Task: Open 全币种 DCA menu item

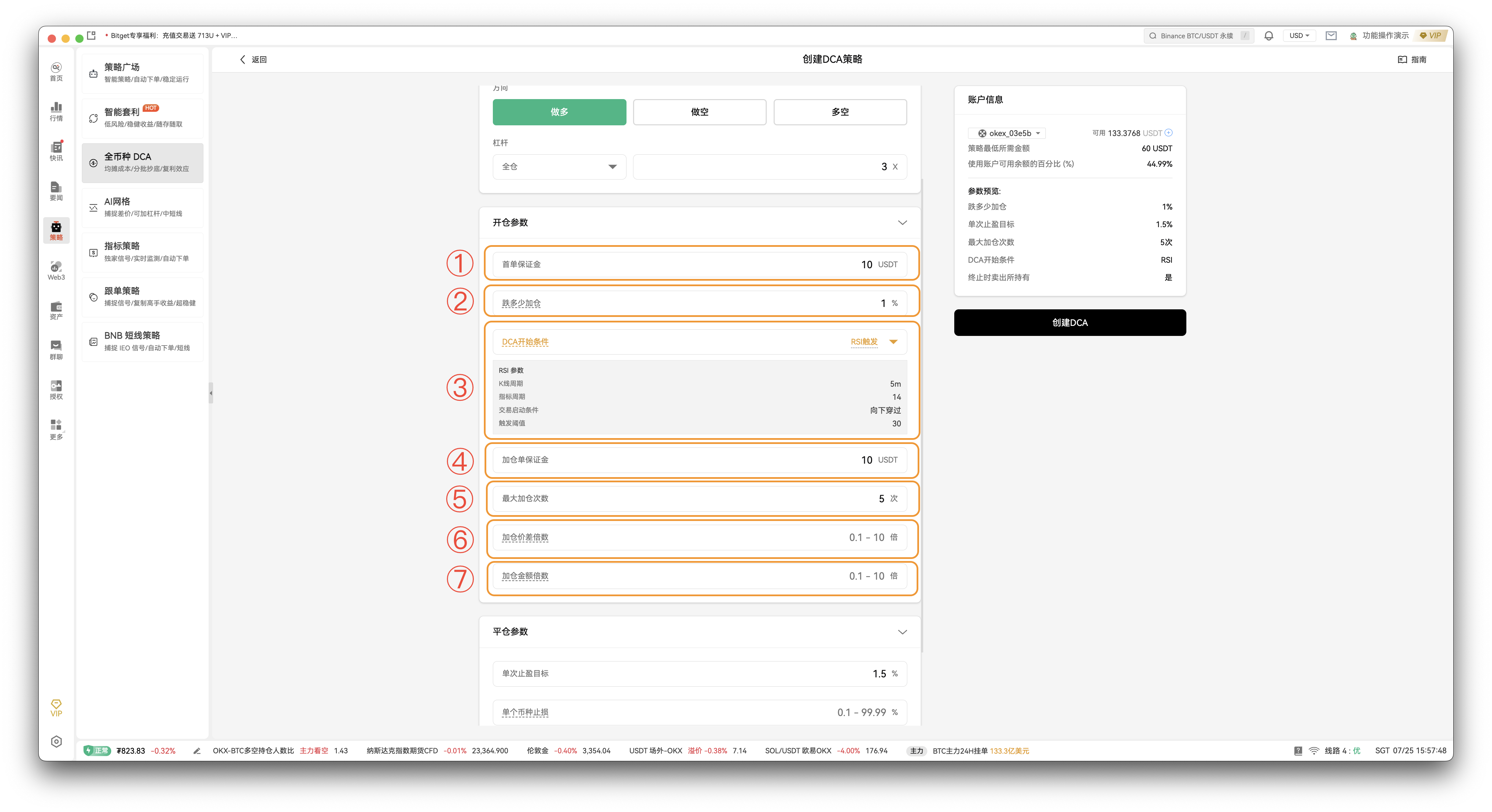Action: point(143,163)
